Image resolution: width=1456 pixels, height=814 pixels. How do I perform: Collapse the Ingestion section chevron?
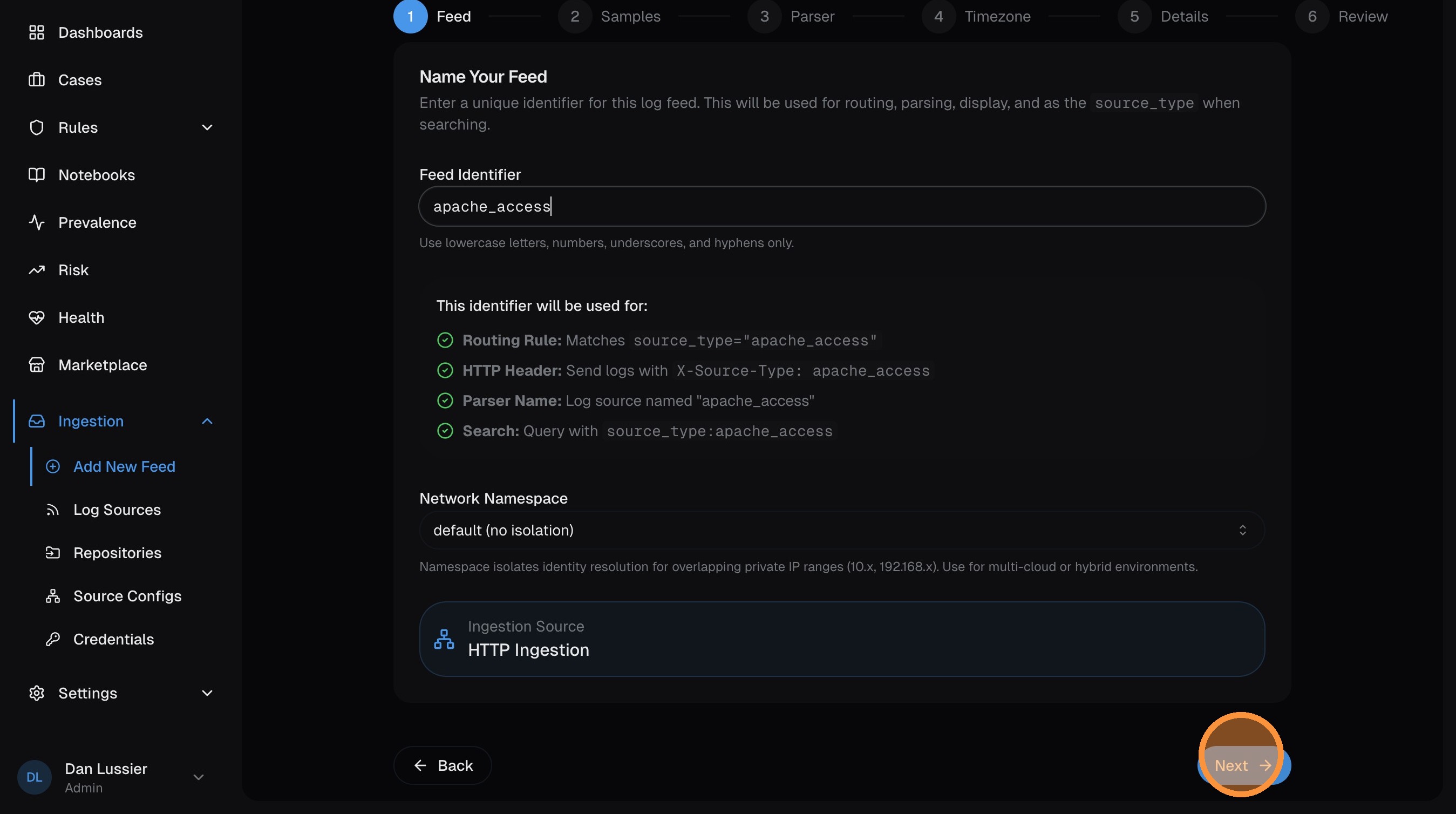[x=207, y=421]
